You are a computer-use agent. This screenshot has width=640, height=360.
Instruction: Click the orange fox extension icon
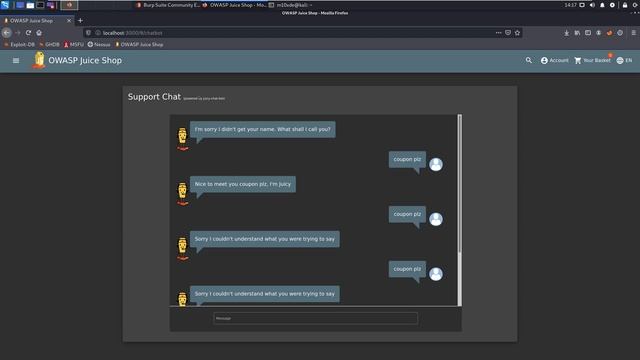609,33
